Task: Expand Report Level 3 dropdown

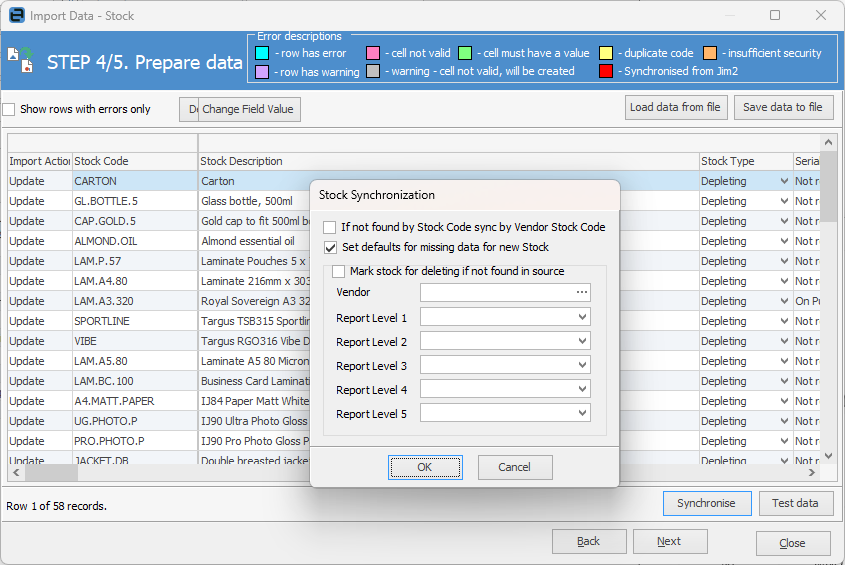Action: (x=582, y=365)
